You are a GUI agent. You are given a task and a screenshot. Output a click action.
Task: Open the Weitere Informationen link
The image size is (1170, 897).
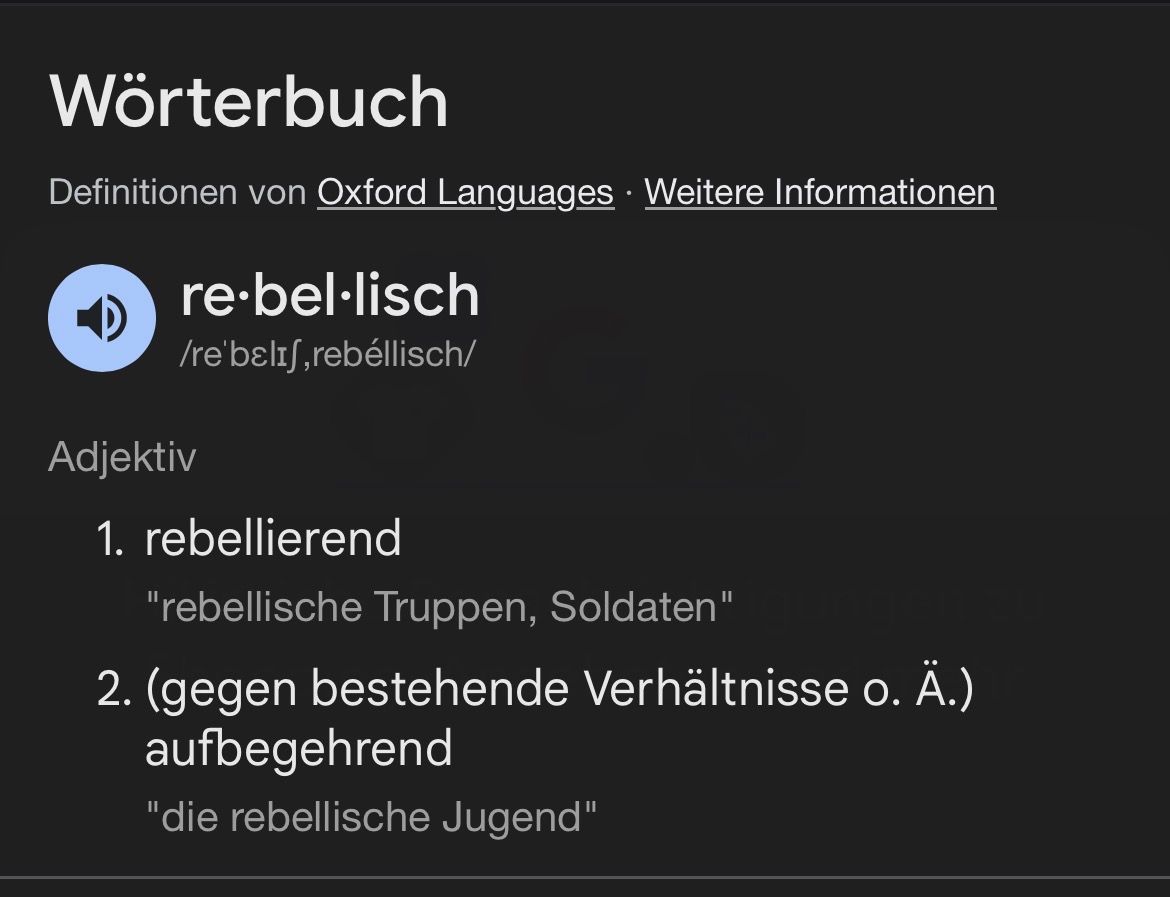[820, 192]
